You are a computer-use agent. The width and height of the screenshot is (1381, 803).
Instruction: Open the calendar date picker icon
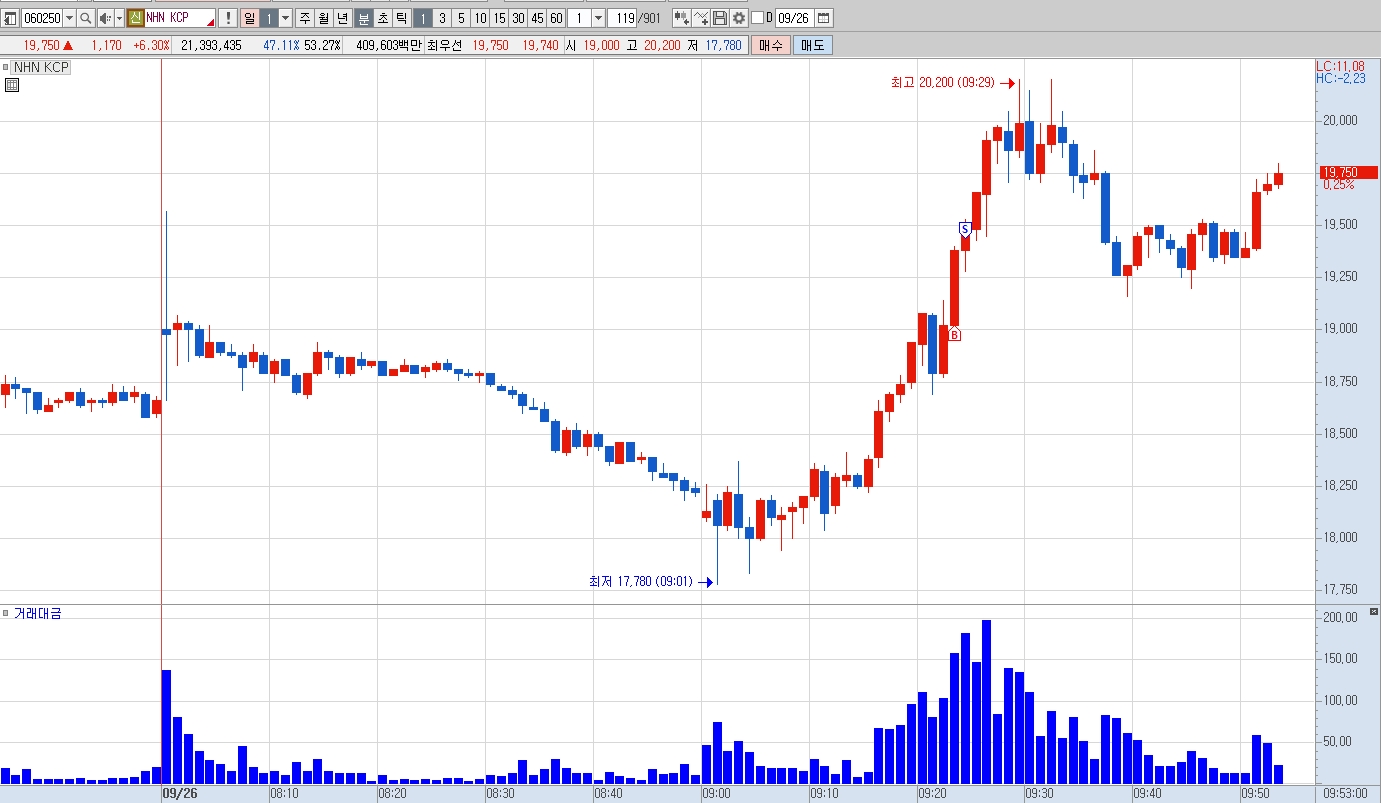(x=823, y=18)
